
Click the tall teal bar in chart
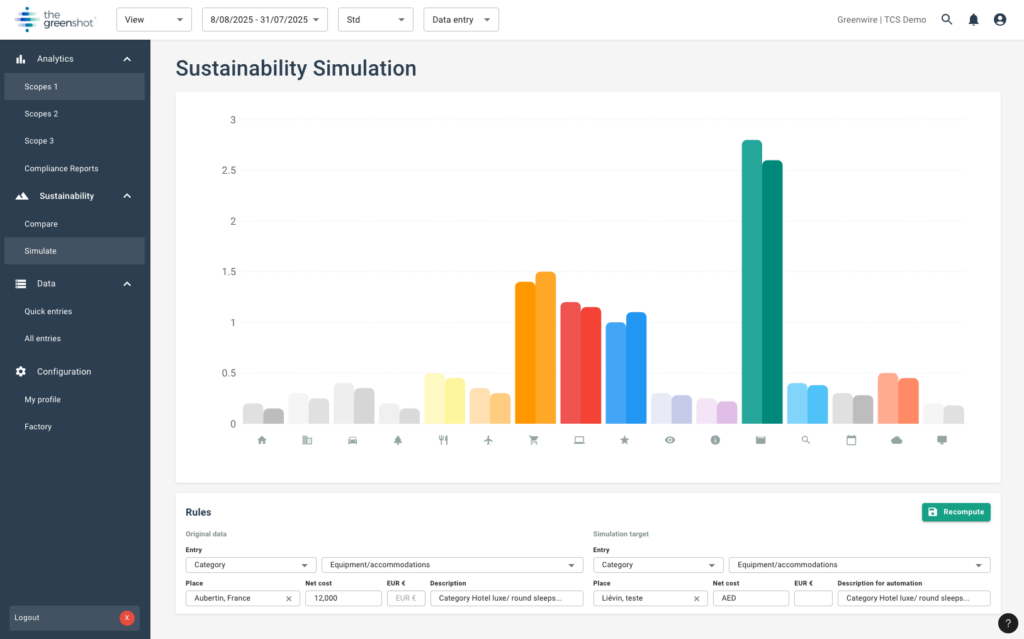point(752,282)
